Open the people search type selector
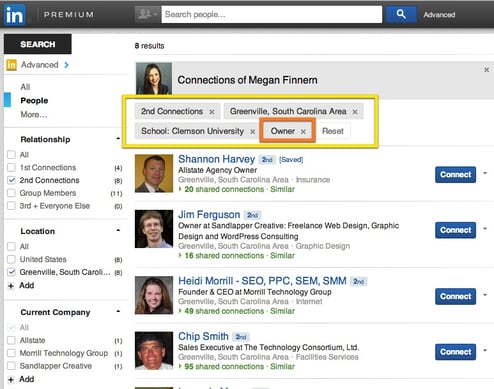The height and width of the screenshot is (389, 494). 148,14
